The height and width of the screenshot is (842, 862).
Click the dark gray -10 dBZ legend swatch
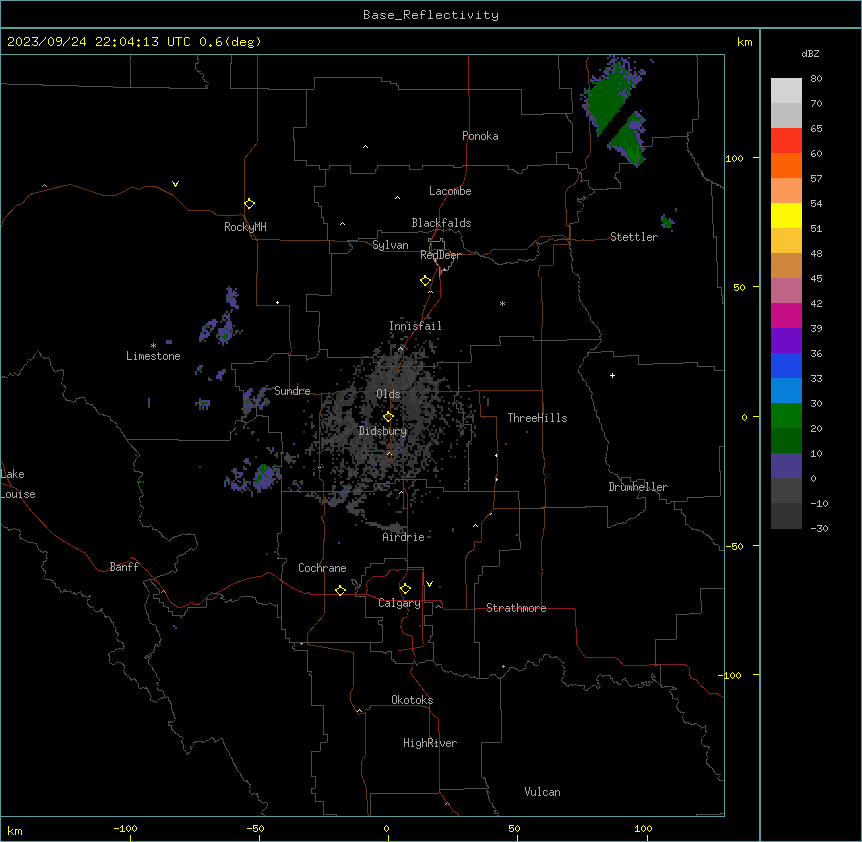pos(786,516)
